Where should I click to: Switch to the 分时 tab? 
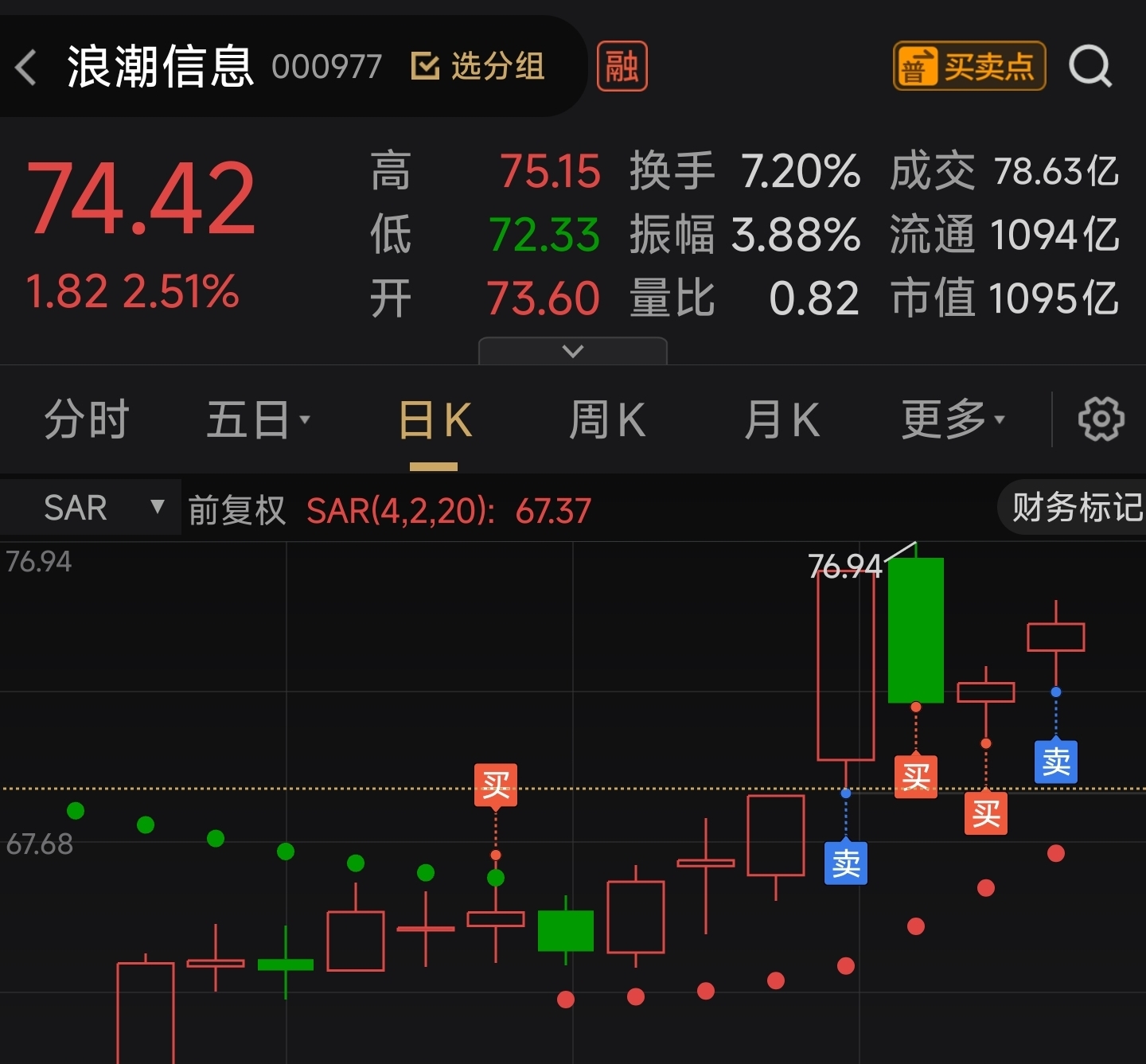pyautogui.click(x=87, y=419)
